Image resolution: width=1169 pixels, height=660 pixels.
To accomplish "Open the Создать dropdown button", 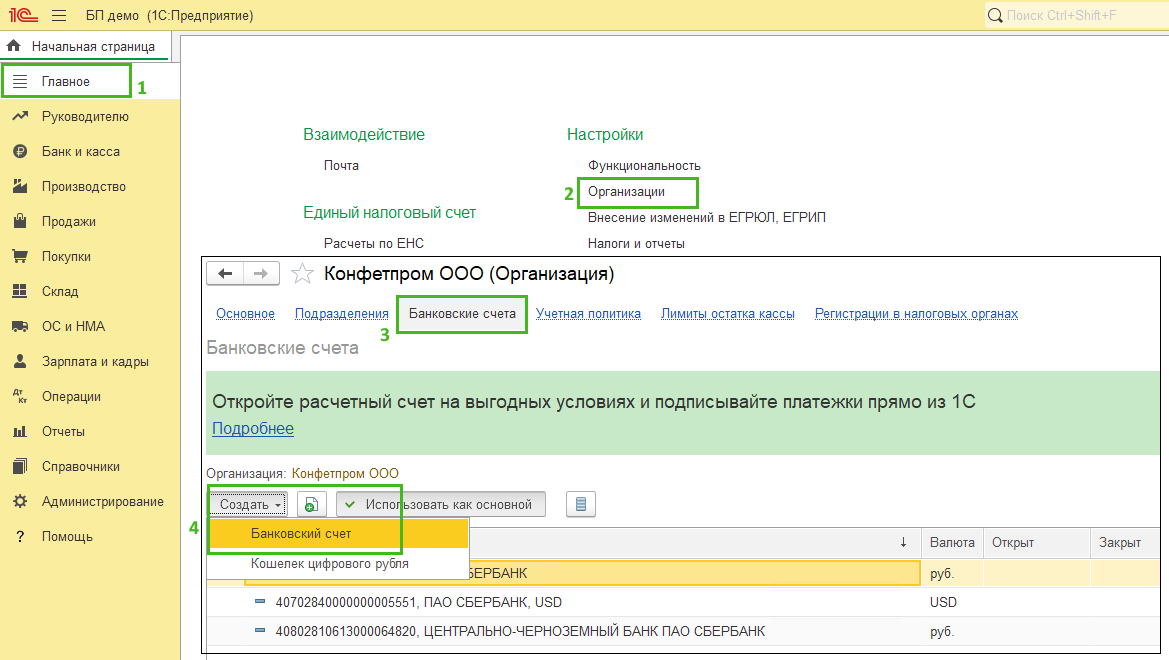I will (248, 504).
